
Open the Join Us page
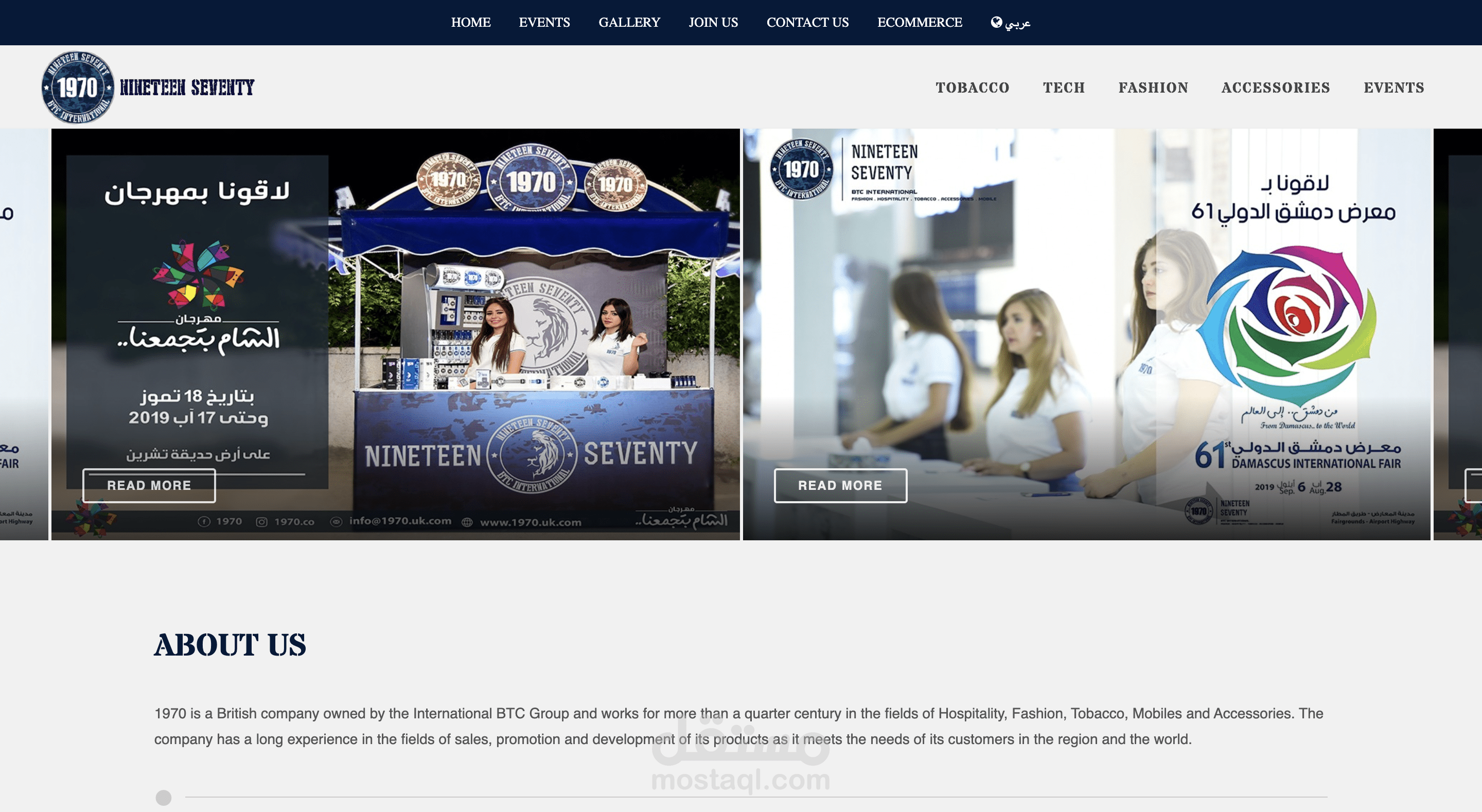[713, 23]
